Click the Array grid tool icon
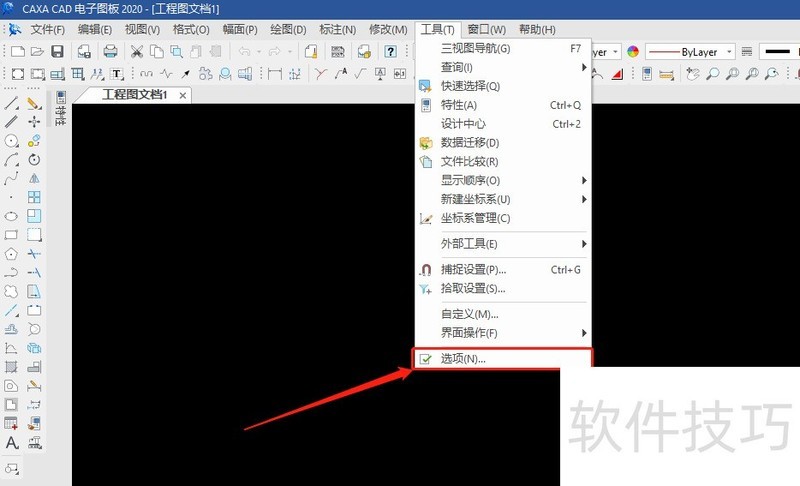The height and width of the screenshot is (486, 800). (x=34, y=197)
